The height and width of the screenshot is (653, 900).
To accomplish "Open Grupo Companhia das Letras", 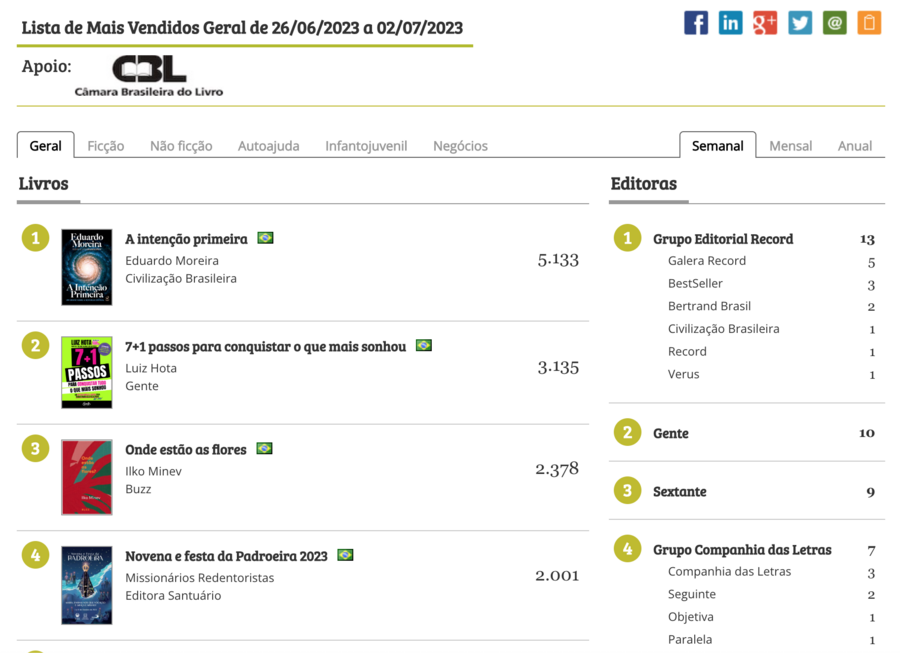I will [x=742, y=550].
